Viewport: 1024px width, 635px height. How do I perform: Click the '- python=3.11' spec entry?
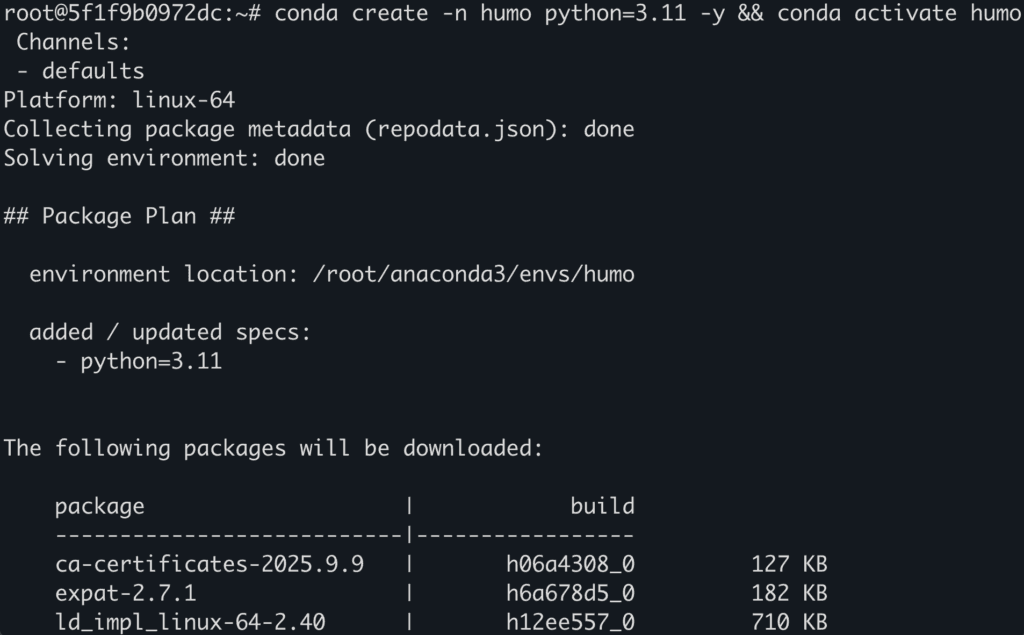point(138,361)
